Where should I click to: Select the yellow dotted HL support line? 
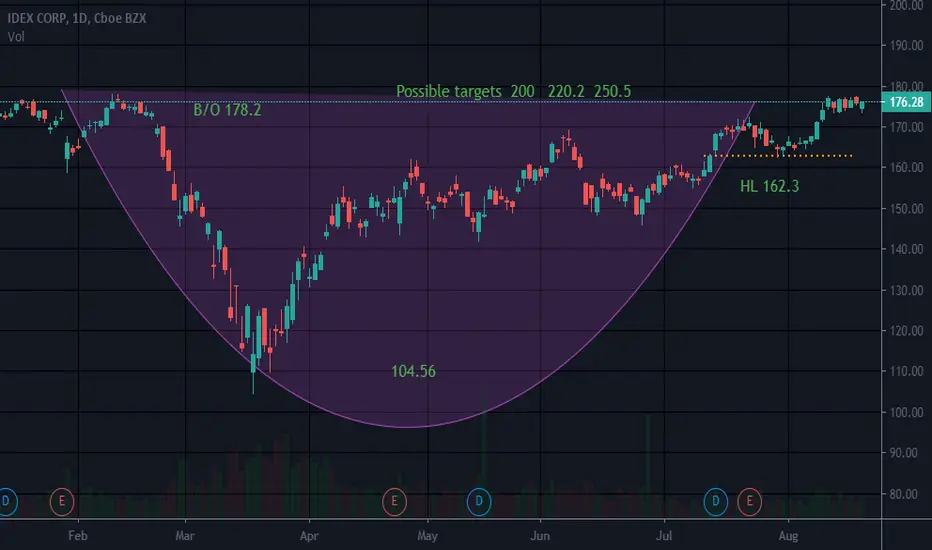778,156
